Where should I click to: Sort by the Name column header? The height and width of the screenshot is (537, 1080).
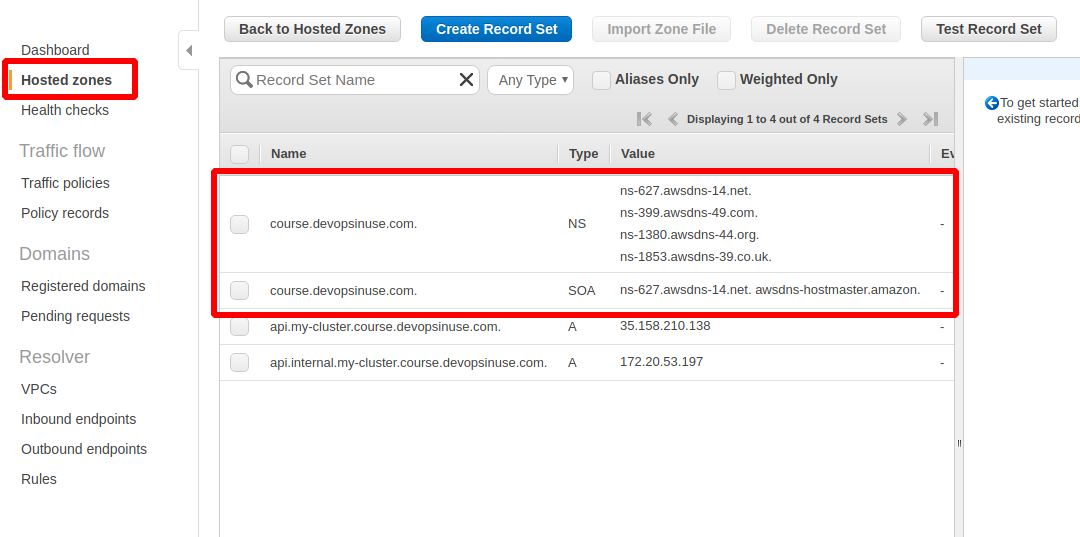coord(289,154)
